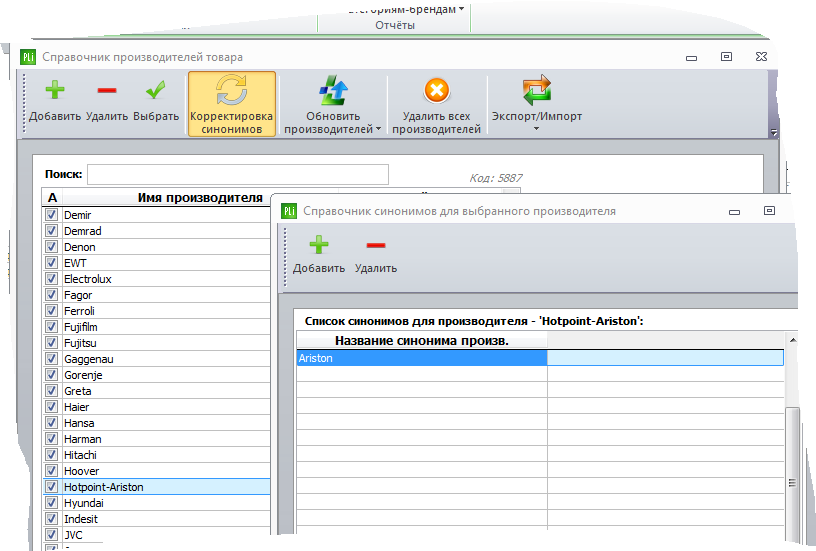Select Hitachi row
Viewport: 816px width, 551px height.
pos(157,455)
